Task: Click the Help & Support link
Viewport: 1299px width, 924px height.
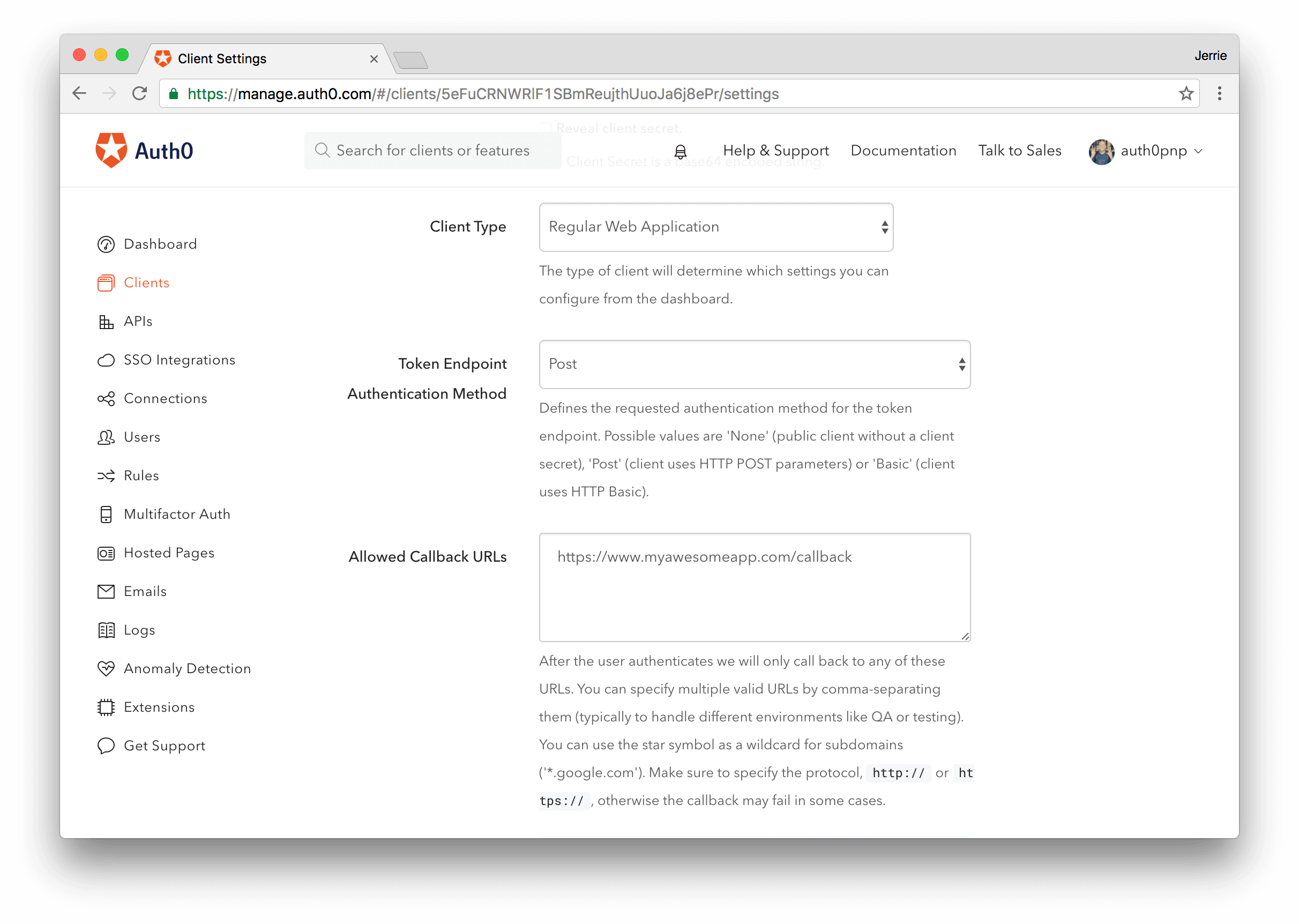Action: [x=776, y=151]
